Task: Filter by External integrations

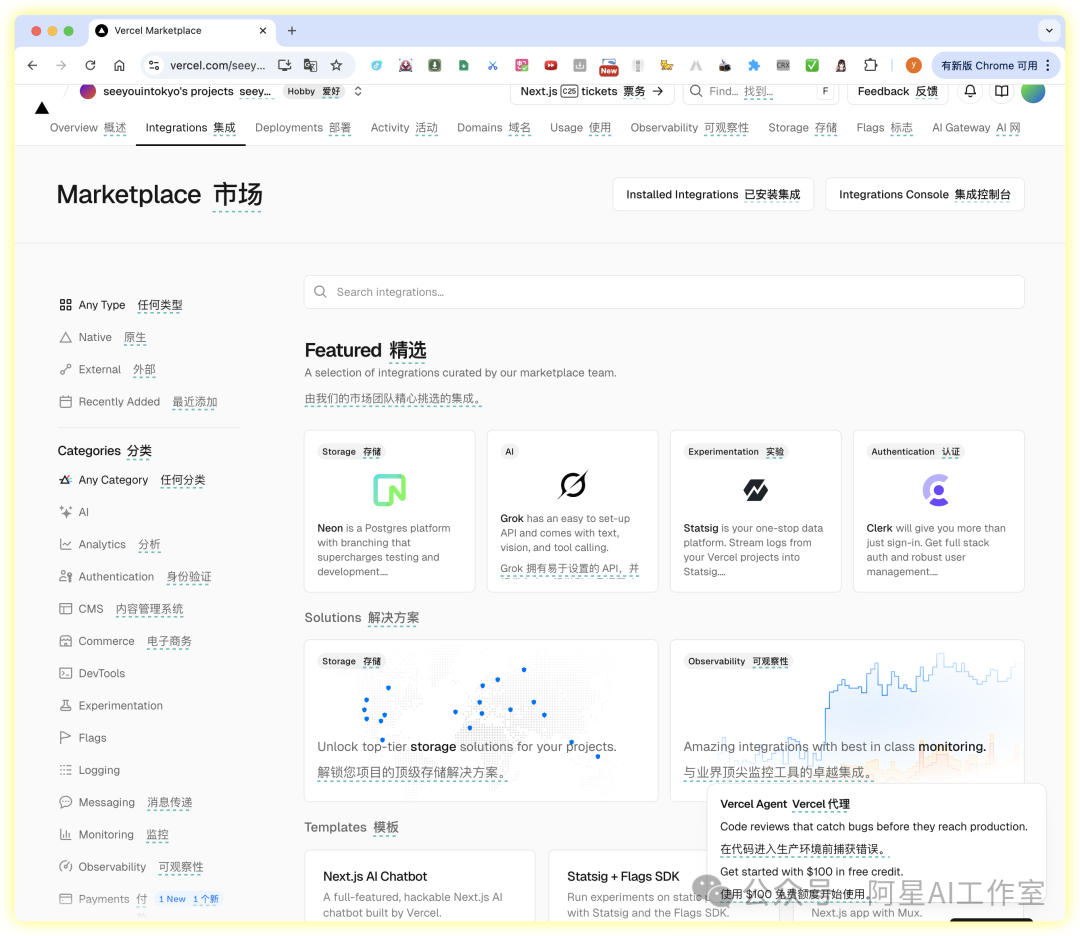Action: coord(107,369)
